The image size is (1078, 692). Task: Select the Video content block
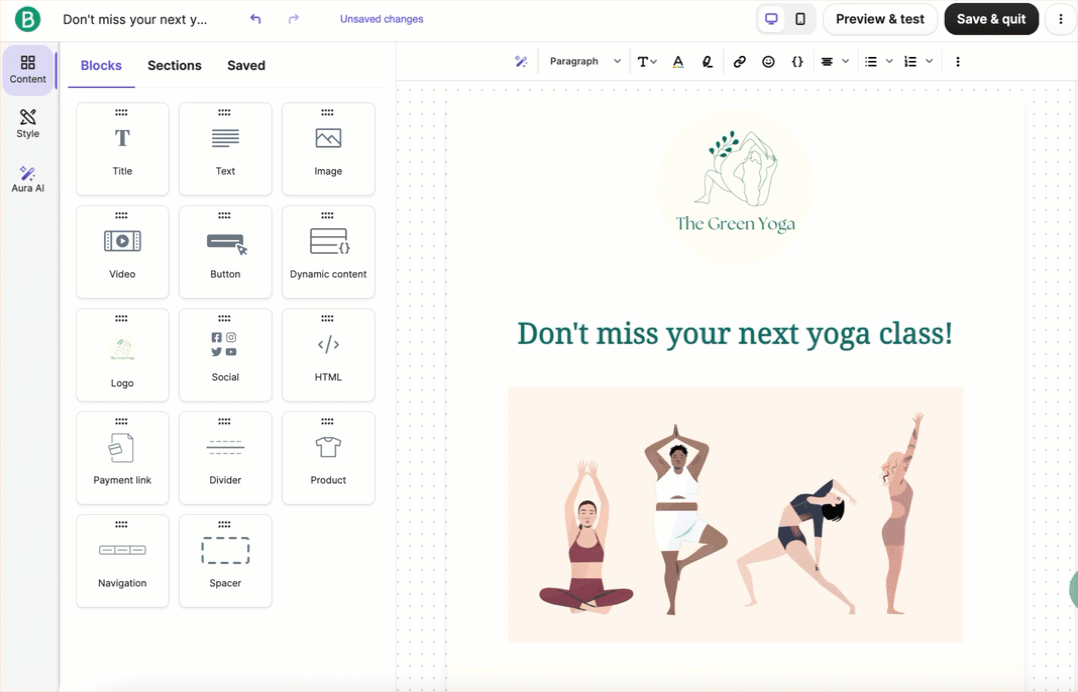[x=122, y=251]
